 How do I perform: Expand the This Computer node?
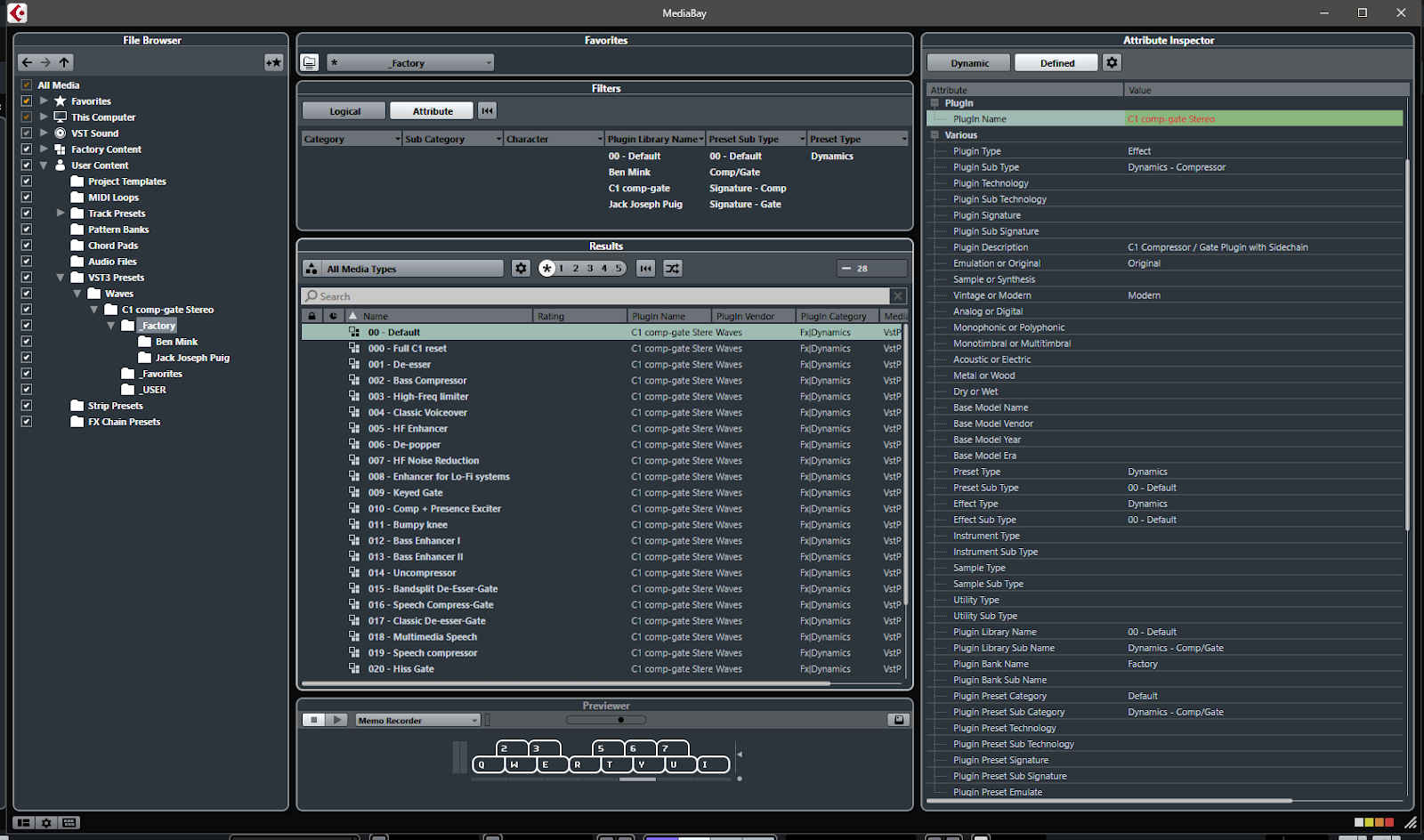tap(44, 117)
